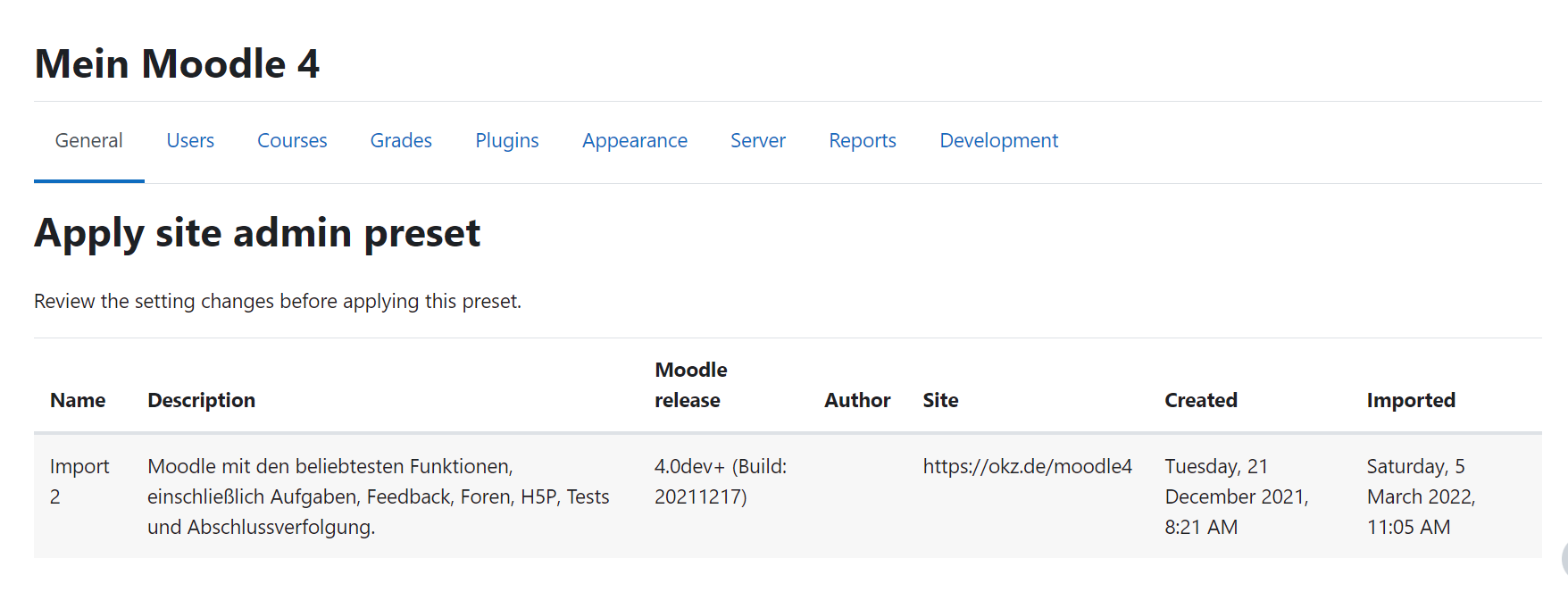Click the Moodle release column header
1568x592 pixels.
[690, 385]
